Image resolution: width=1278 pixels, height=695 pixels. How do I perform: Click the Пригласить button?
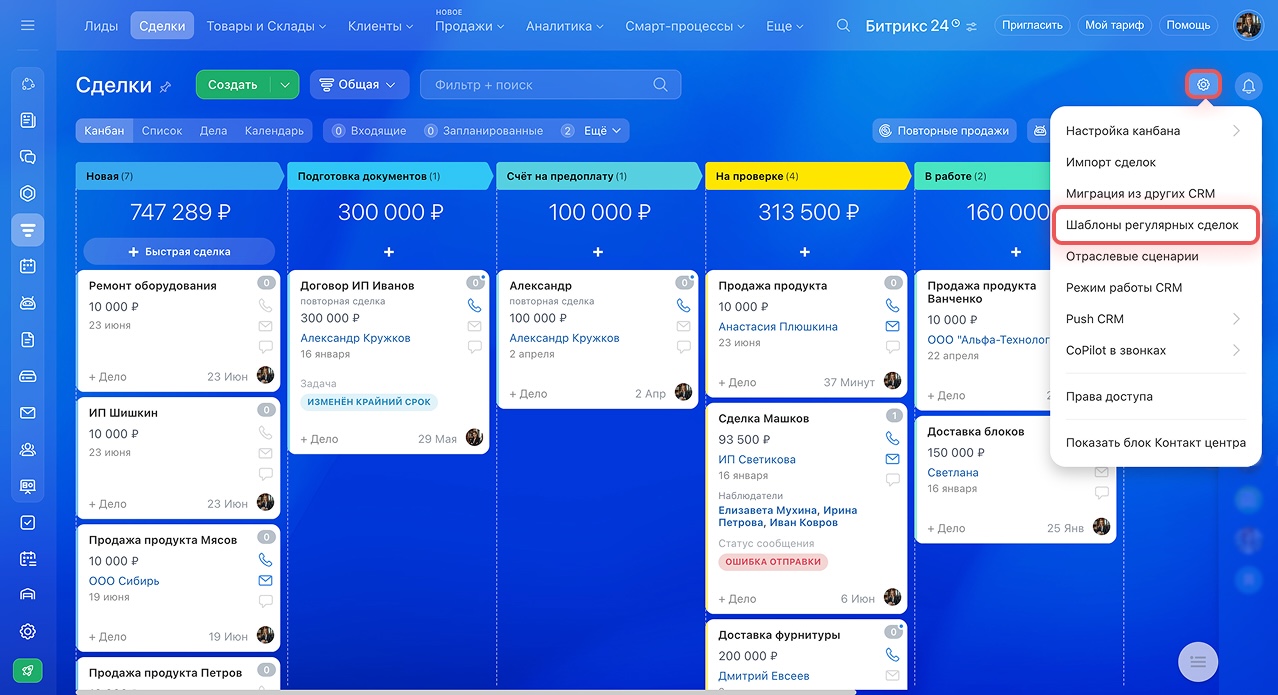click(x=1032, y=25)
